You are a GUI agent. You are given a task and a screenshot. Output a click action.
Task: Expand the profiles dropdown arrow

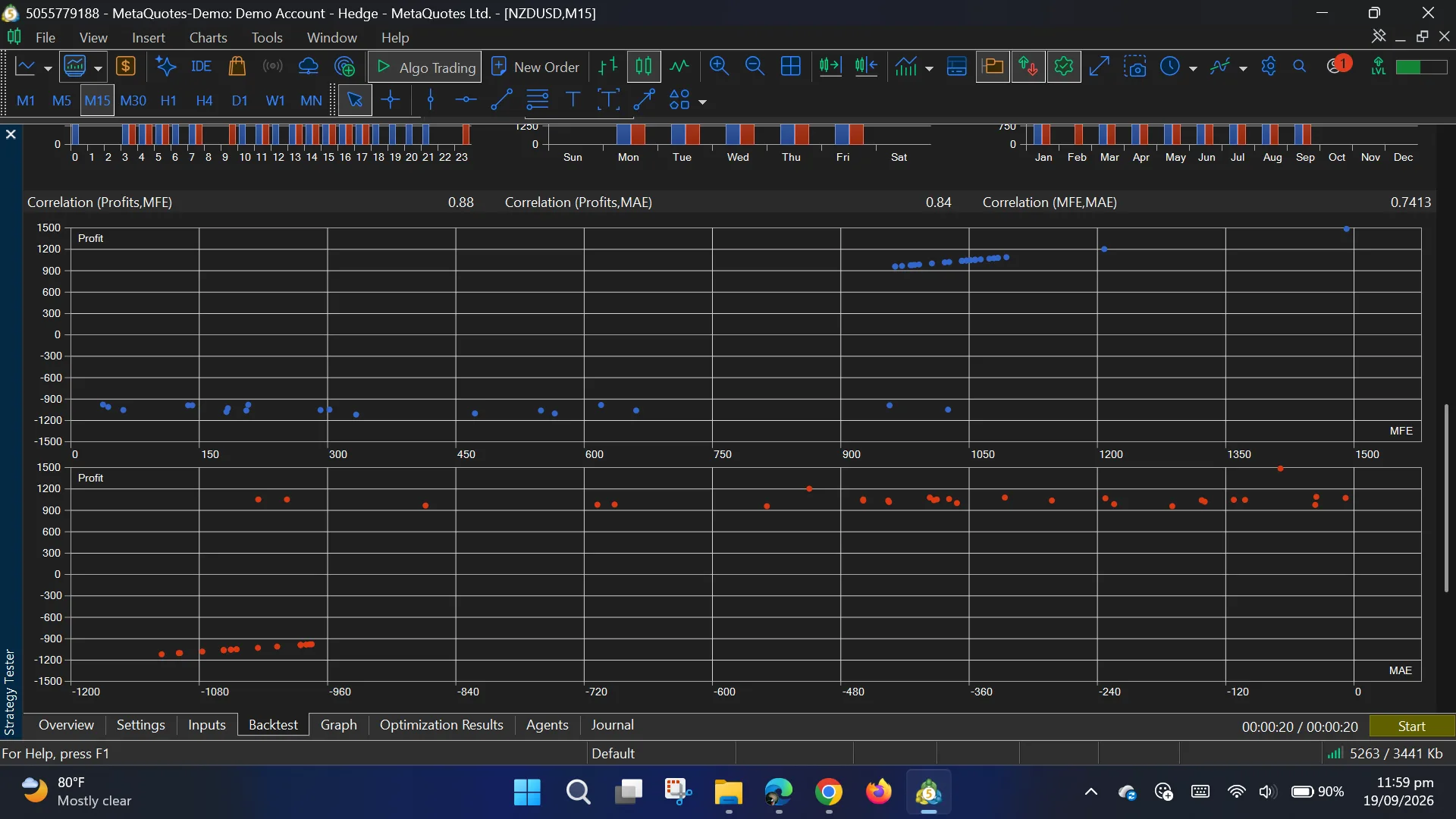[x=98, y=68]
